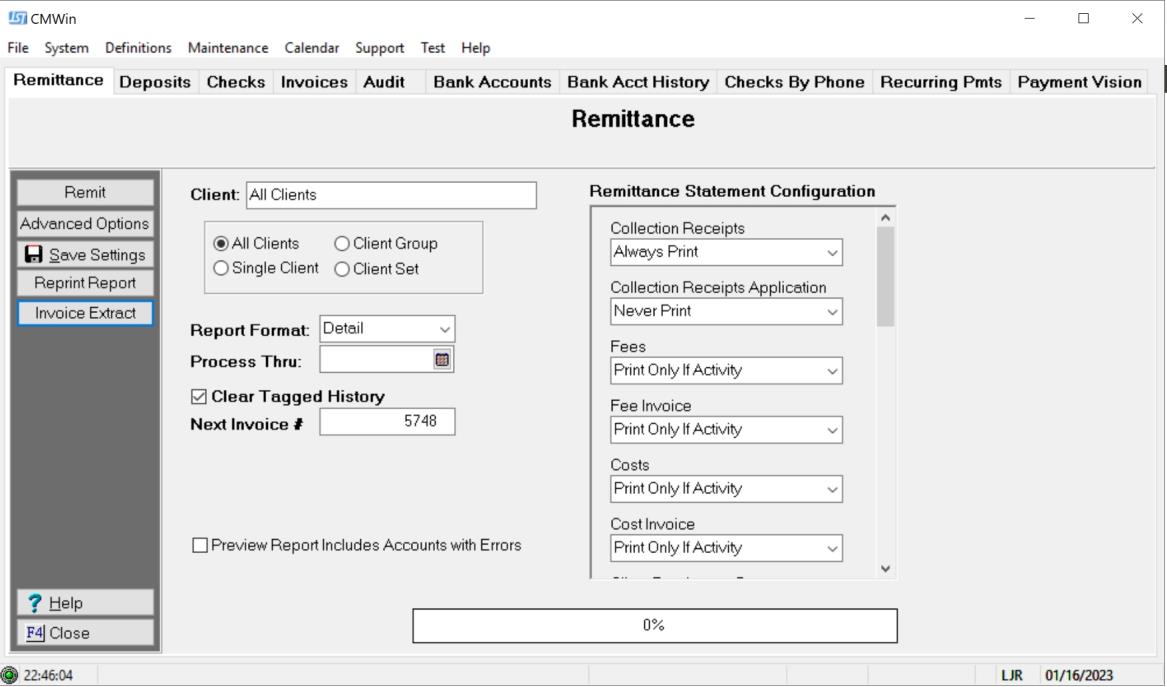Image resolution: width=1167 pixels, height=687 pixels.
Task: Select the Single Client radio button
Action: (x=222, y=267)
